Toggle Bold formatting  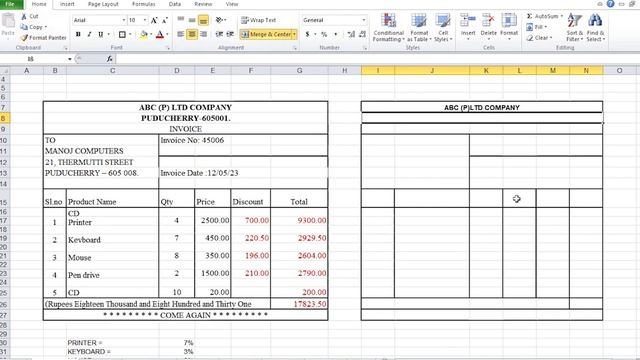click(x=78, y=34)
